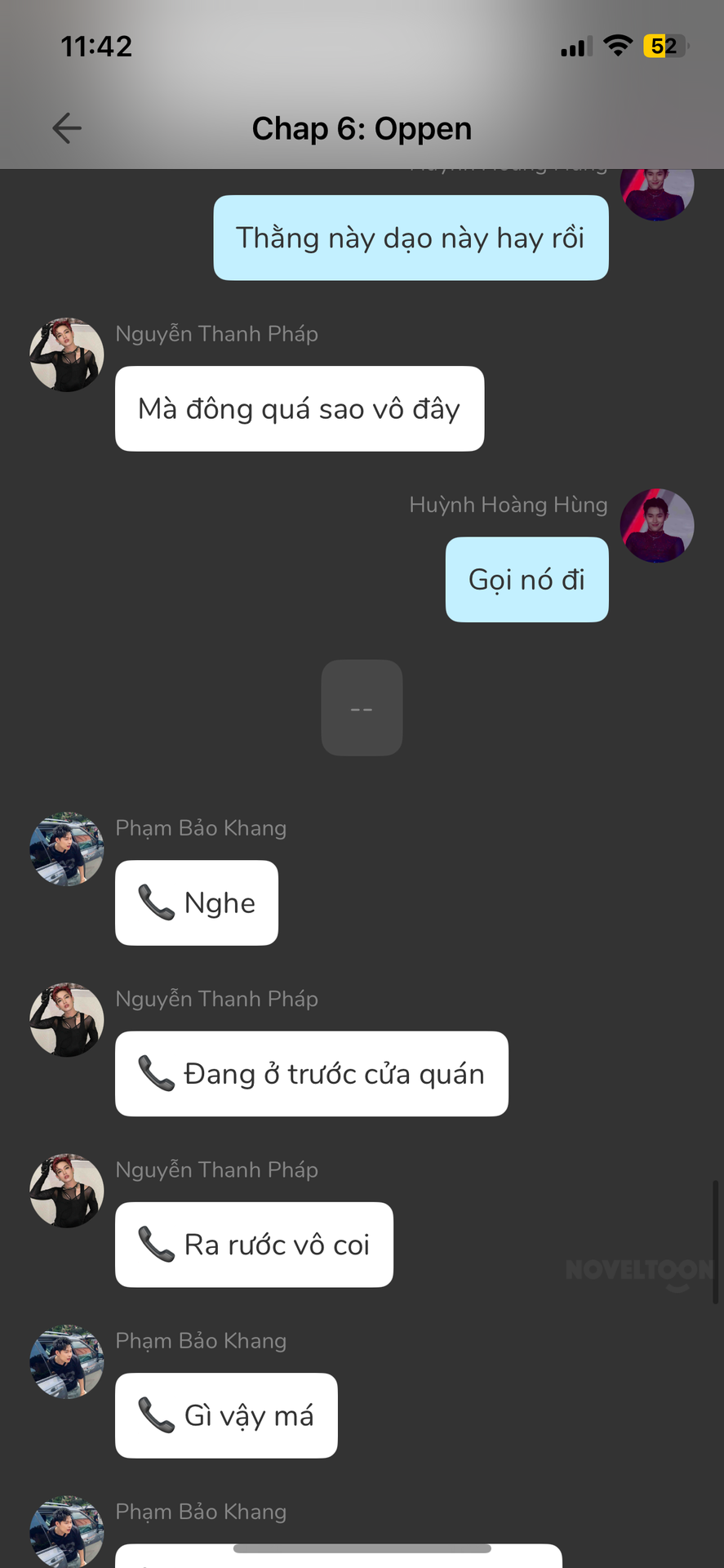The width and height of the screenshot is (724, 1568).
Task: Tap the Wi-Fi status icon
Action: (x=618, y=46)
